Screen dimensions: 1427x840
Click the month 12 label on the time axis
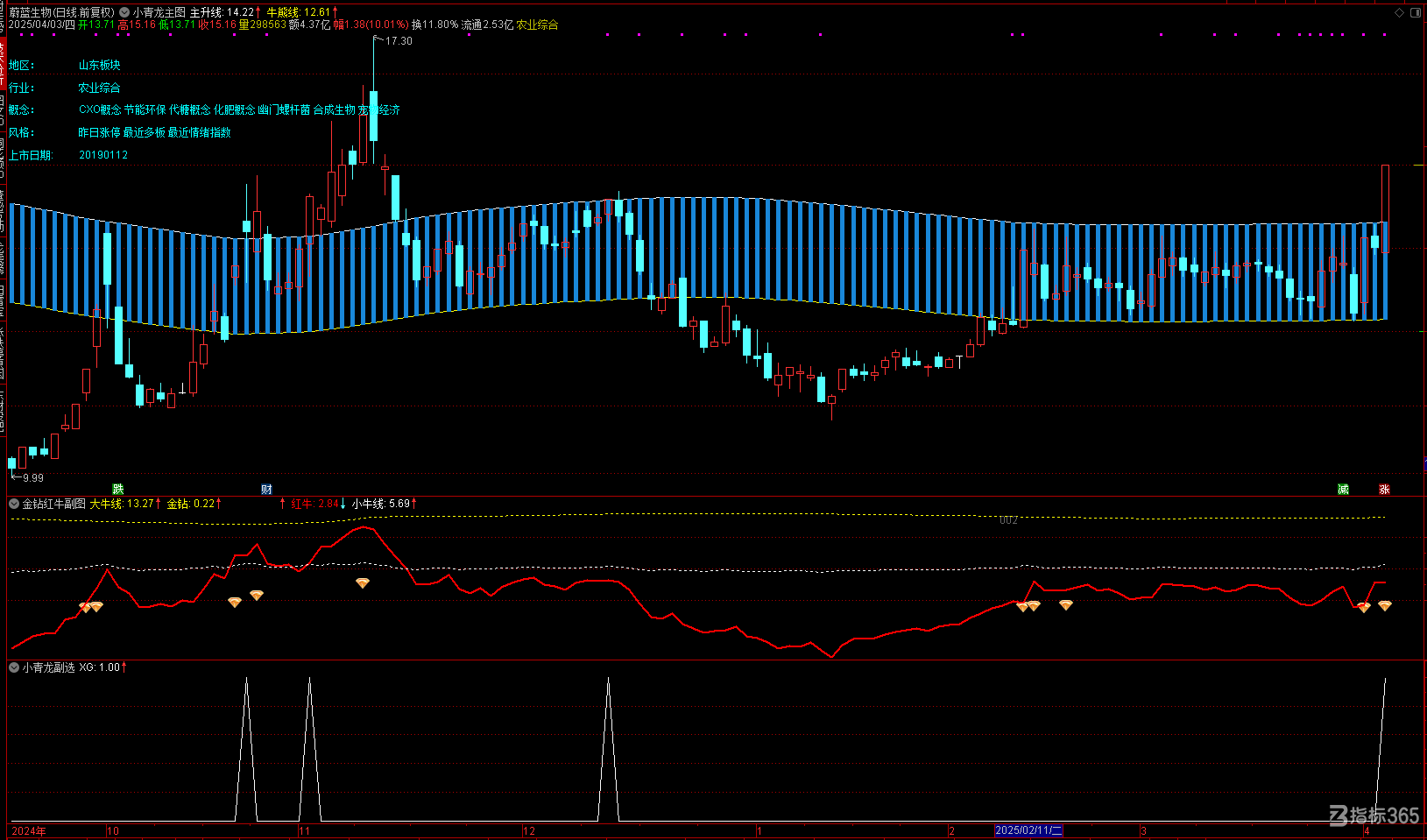pos(529,830)
